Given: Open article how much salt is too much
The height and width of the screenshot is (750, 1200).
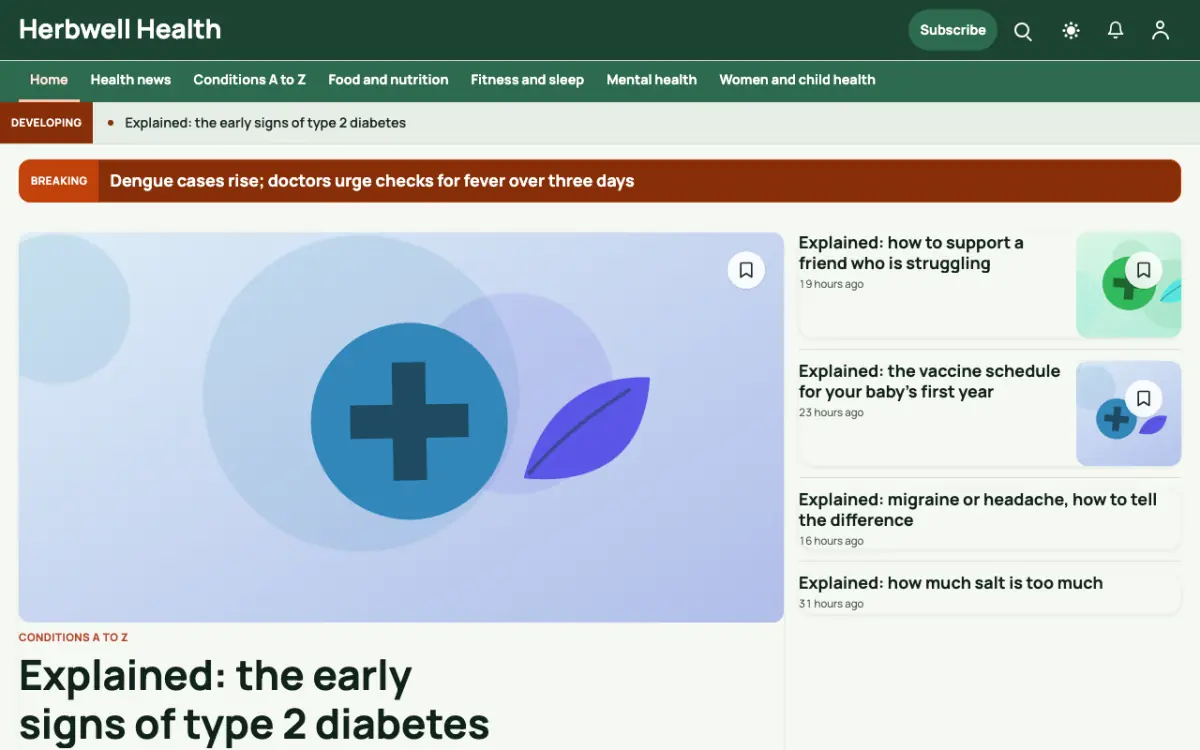Looking at the screenshot, I should (951, 583).
